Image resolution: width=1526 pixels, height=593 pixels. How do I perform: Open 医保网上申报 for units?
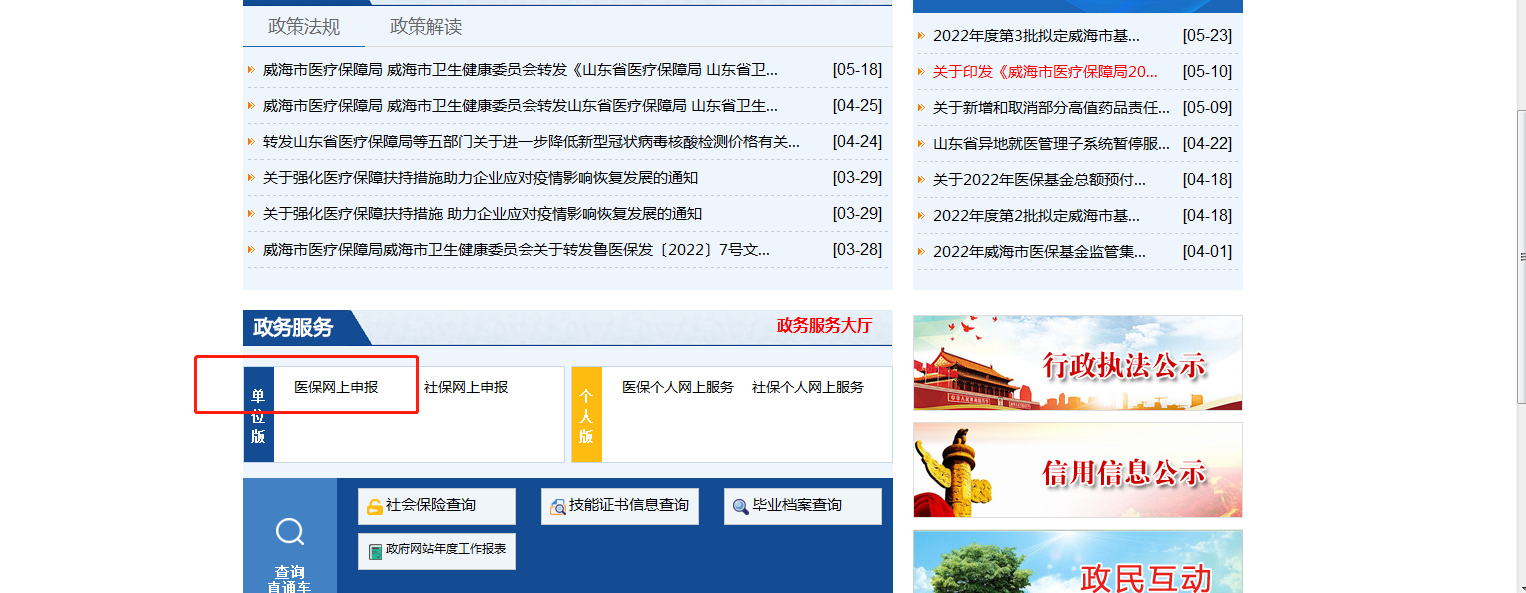click(336, 387)
